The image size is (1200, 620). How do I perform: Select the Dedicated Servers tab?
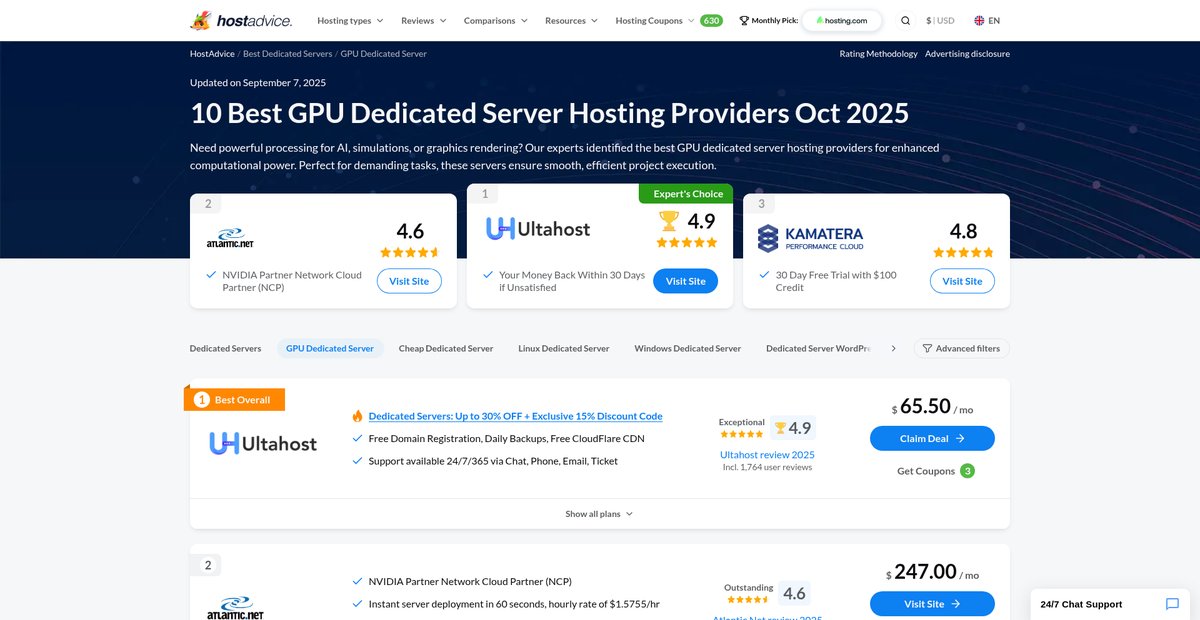(225, 348)
